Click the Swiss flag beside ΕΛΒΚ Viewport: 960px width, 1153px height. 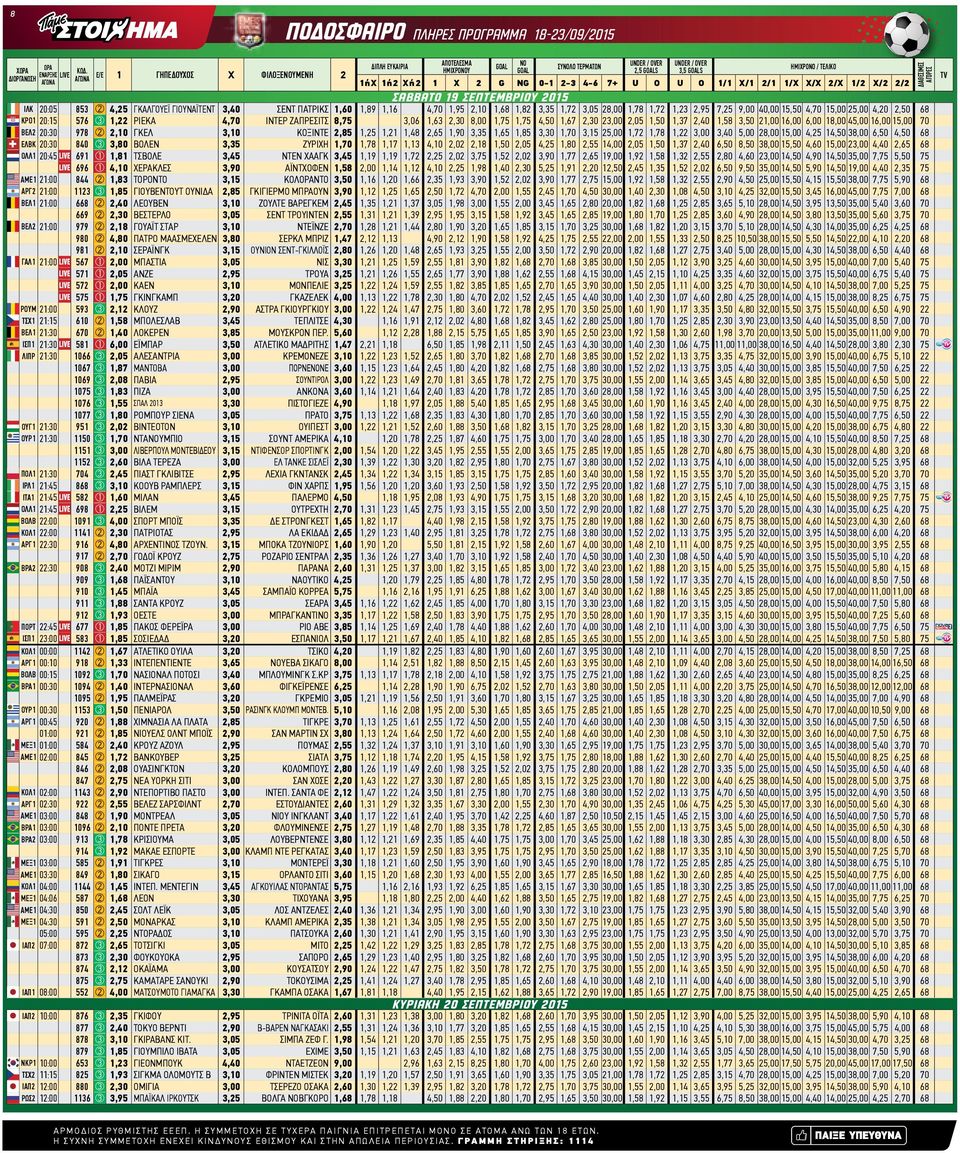coord(12,144)
